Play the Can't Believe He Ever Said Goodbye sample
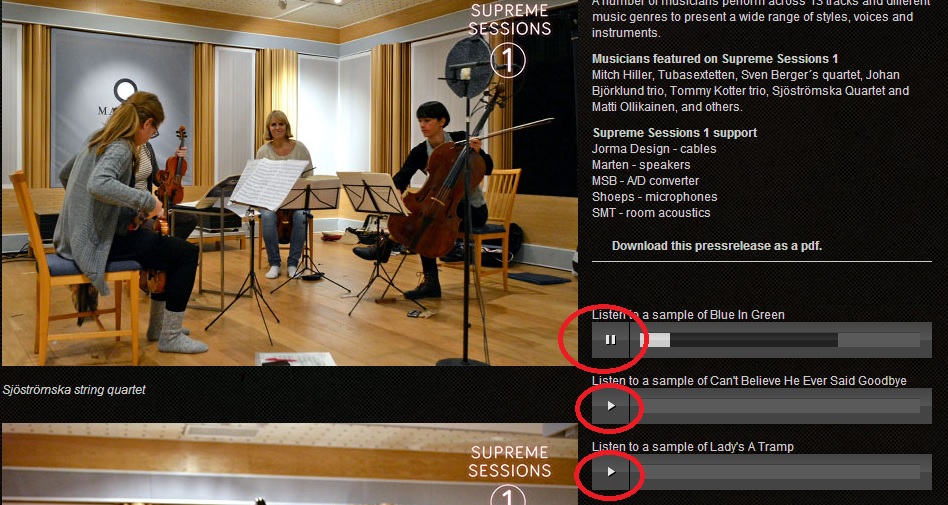Image resolution: width=948 pixels, height=505 pixels. click(x=611, y=406)
